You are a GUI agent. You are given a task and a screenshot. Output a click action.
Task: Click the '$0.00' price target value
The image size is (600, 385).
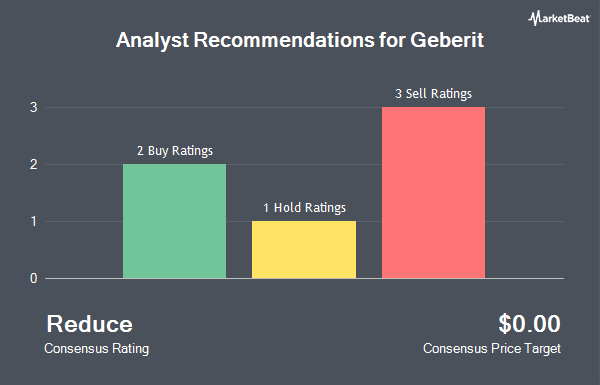[x=530, y=324]
